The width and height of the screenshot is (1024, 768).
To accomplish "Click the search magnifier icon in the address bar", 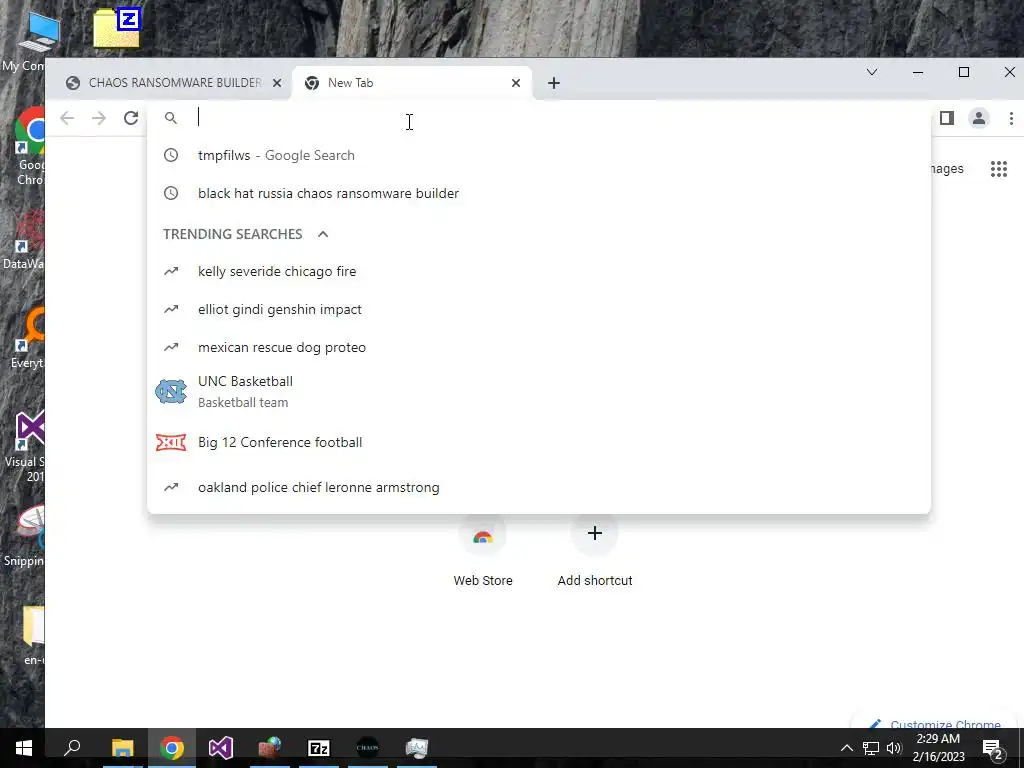I will click(170, 118).
